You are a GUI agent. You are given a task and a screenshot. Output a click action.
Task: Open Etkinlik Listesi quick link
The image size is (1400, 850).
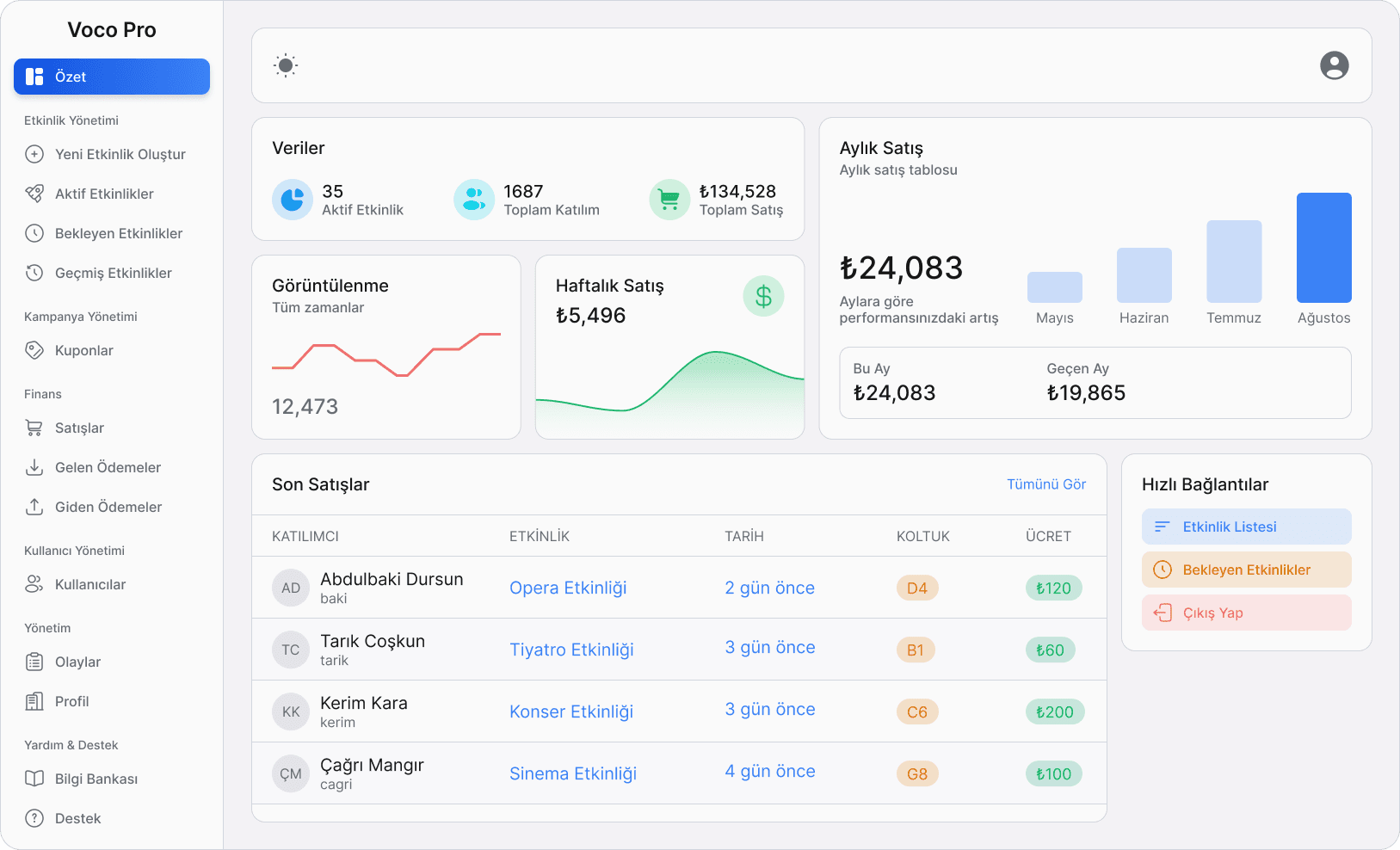1246,527
